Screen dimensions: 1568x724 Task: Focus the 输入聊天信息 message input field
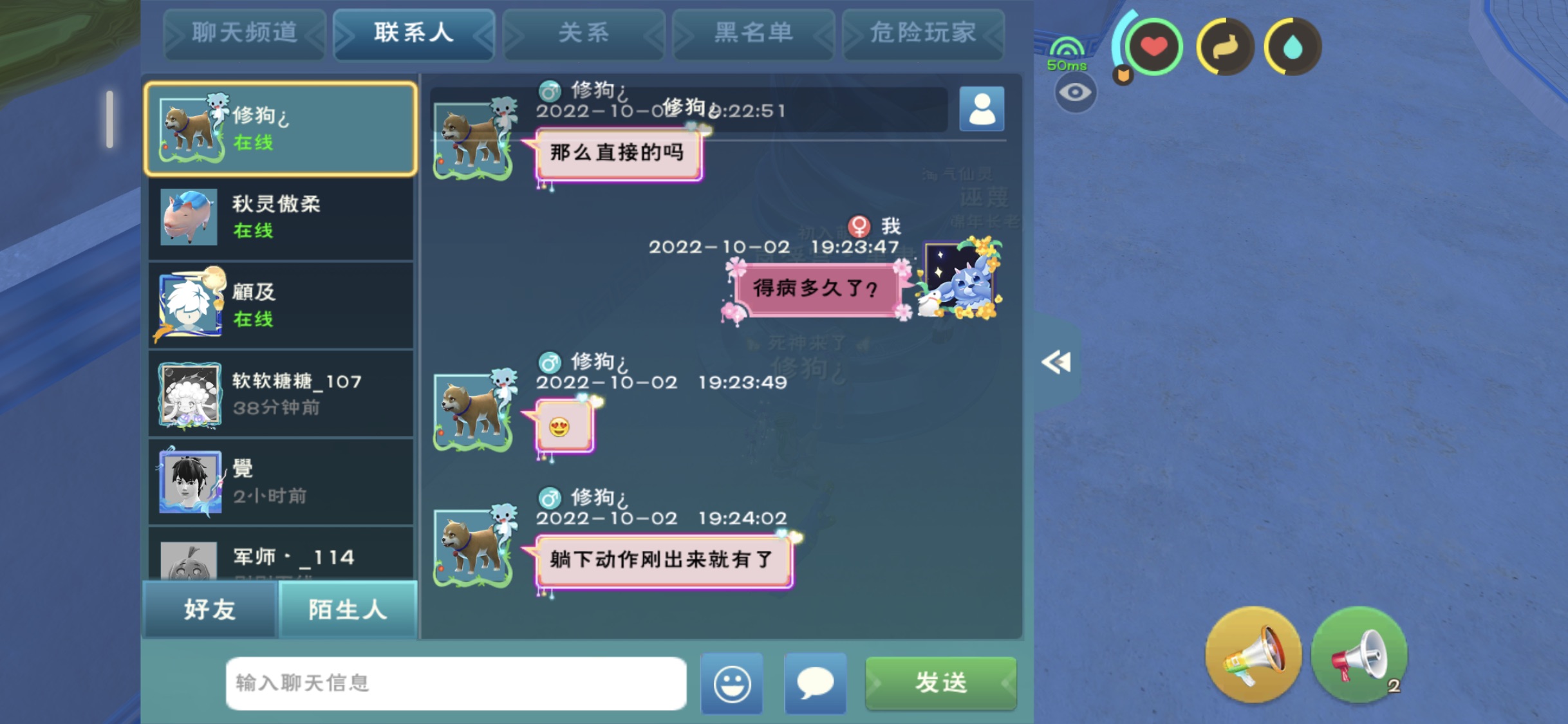tap(456, 683)
